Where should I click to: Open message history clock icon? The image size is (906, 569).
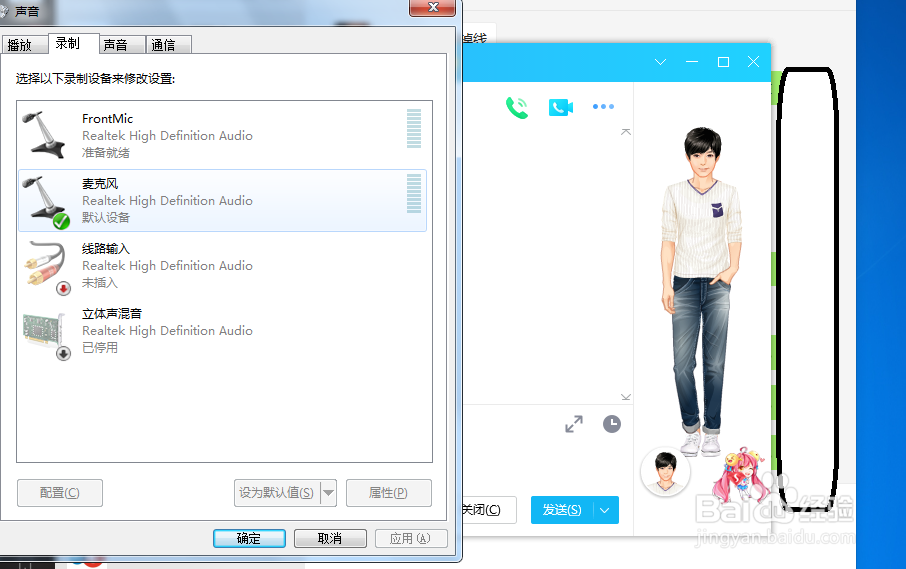click(x=612, y=424)
